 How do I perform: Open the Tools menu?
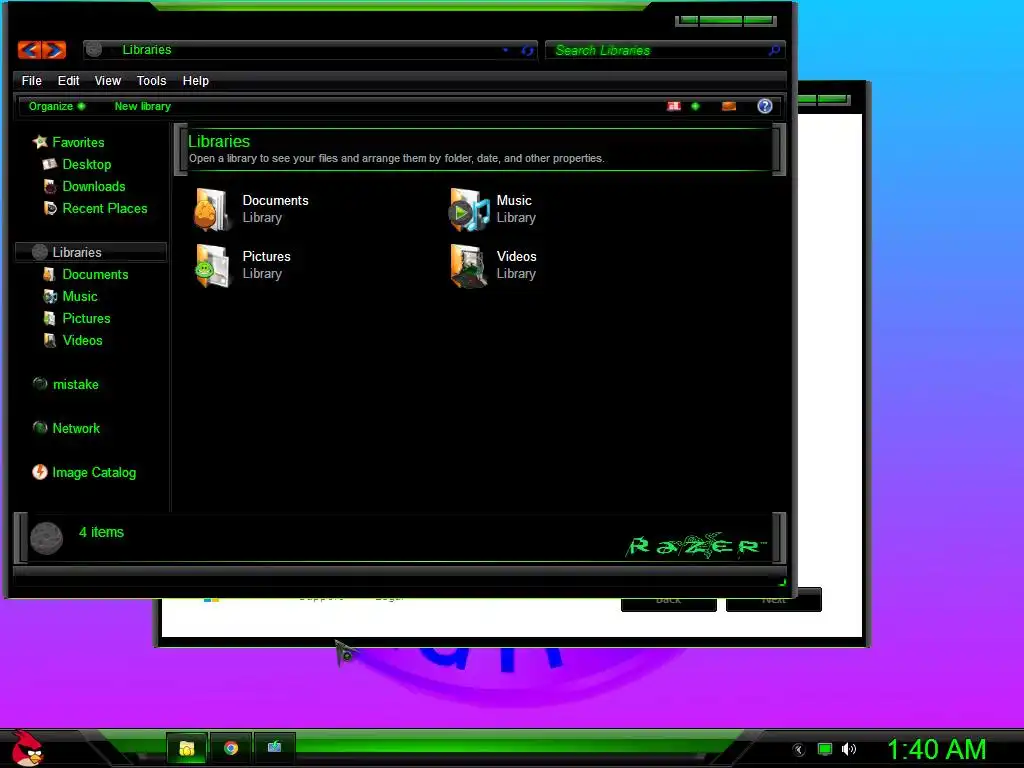point(152,81)
